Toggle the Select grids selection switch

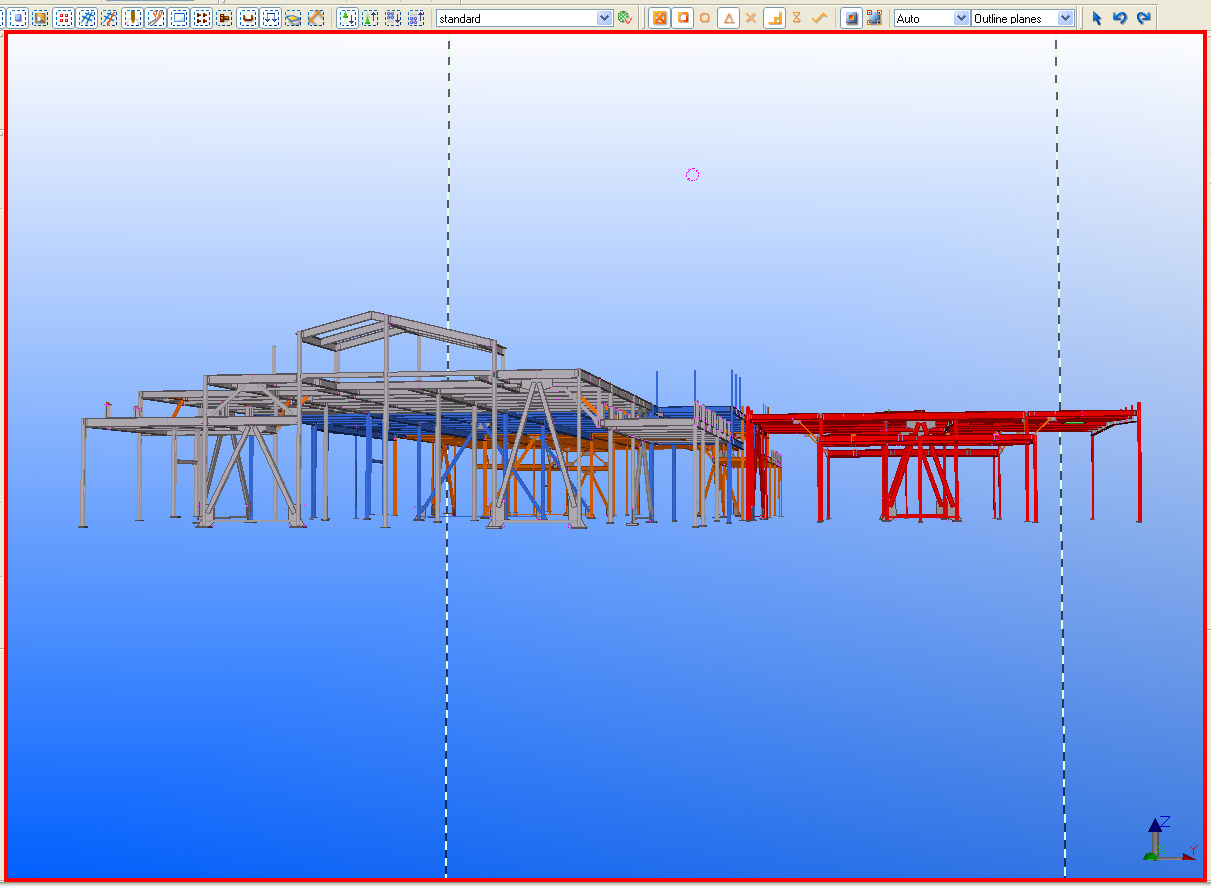tap(85, 17)
